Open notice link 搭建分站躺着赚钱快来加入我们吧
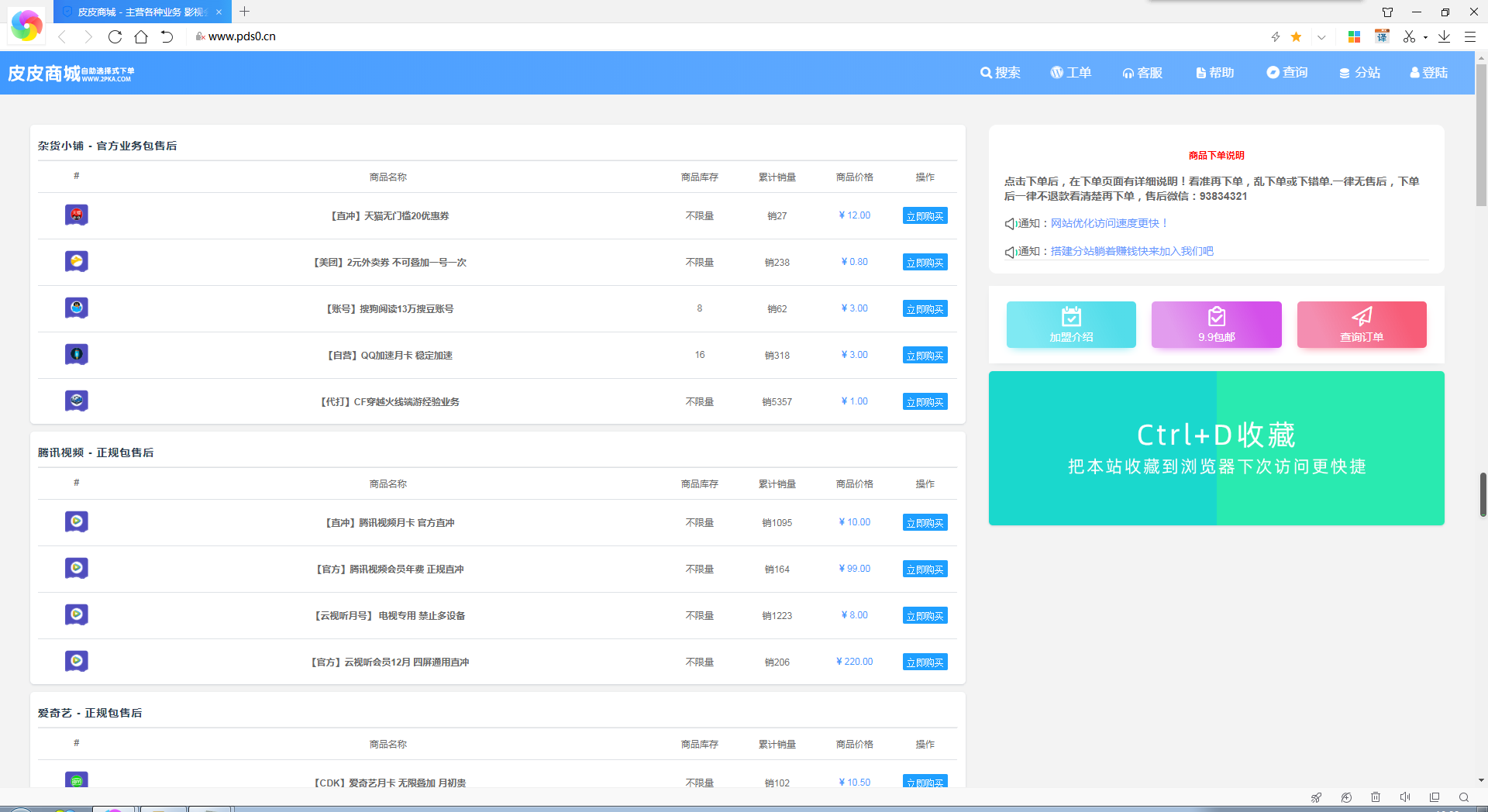This screenshot has width=1488, height=812. [x=1132, y=251]
